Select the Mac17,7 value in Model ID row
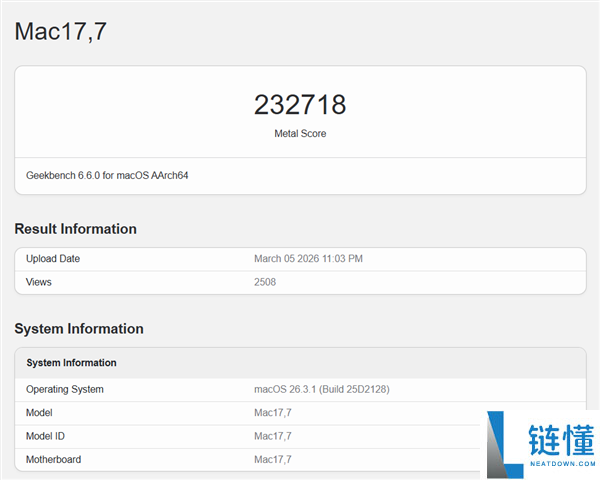Viewport: 600px width, 480px height. tap(273, 436)
